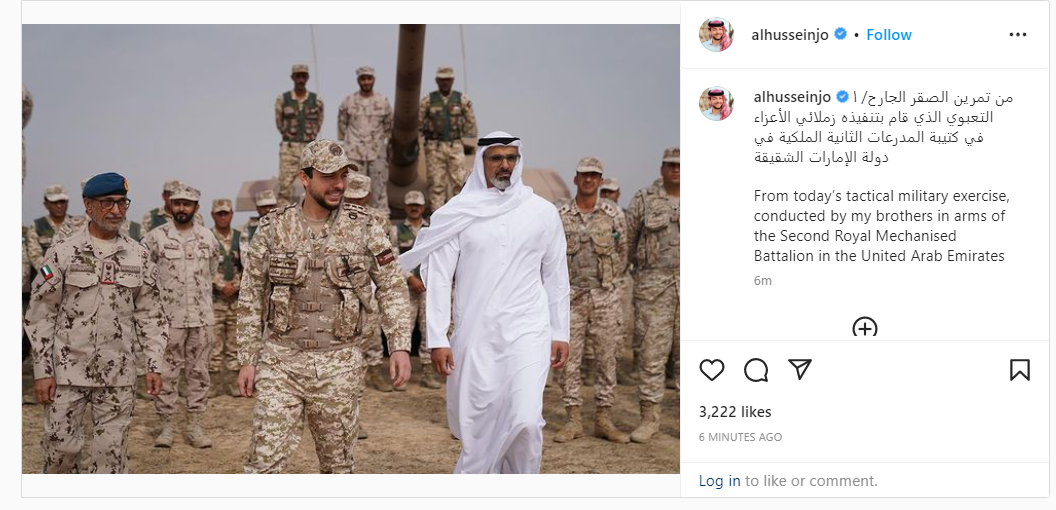
Task: Click the Log in link
Action: [x=719, y=481]
